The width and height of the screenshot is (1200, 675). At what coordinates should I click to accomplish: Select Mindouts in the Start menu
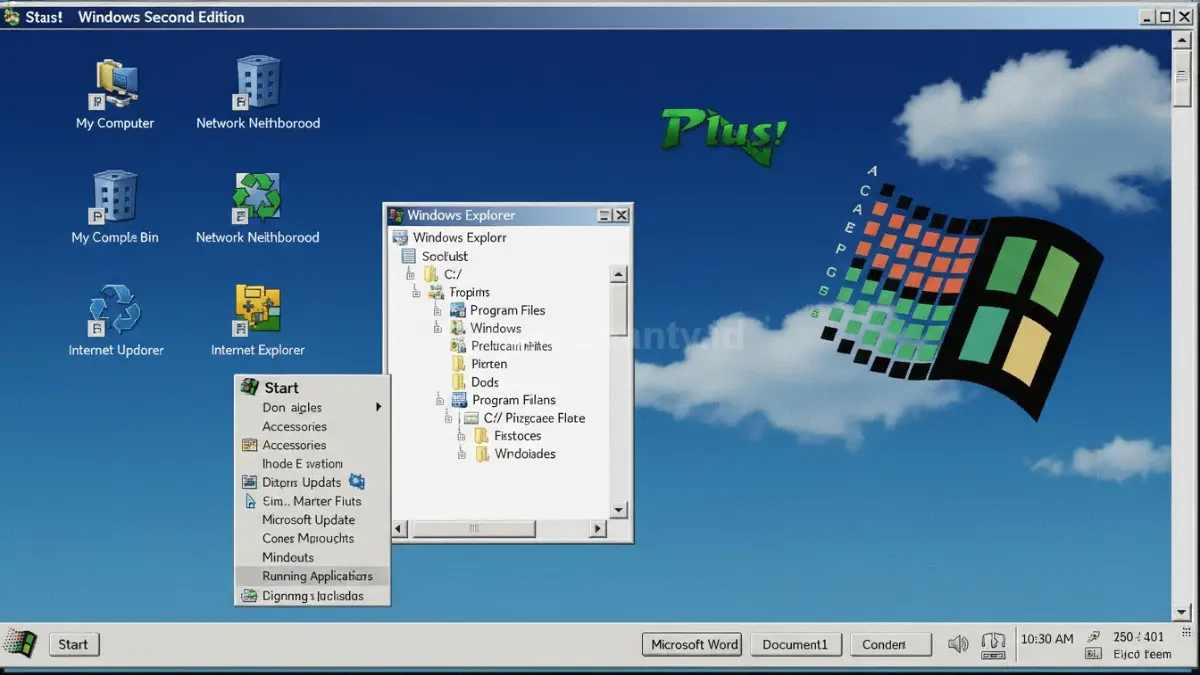coord(312,557)
